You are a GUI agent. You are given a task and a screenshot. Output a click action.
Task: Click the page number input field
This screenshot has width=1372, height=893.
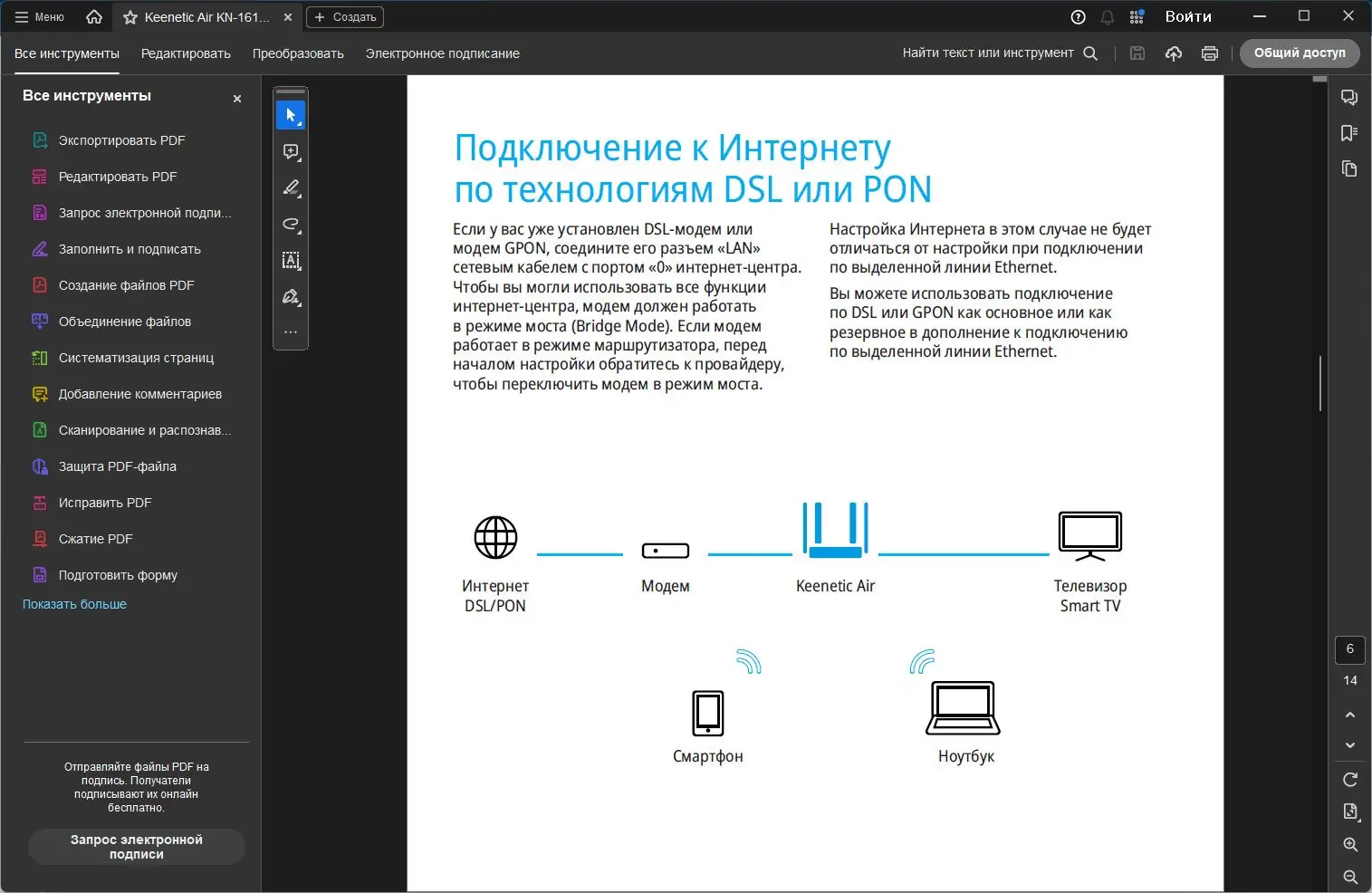1350,649
